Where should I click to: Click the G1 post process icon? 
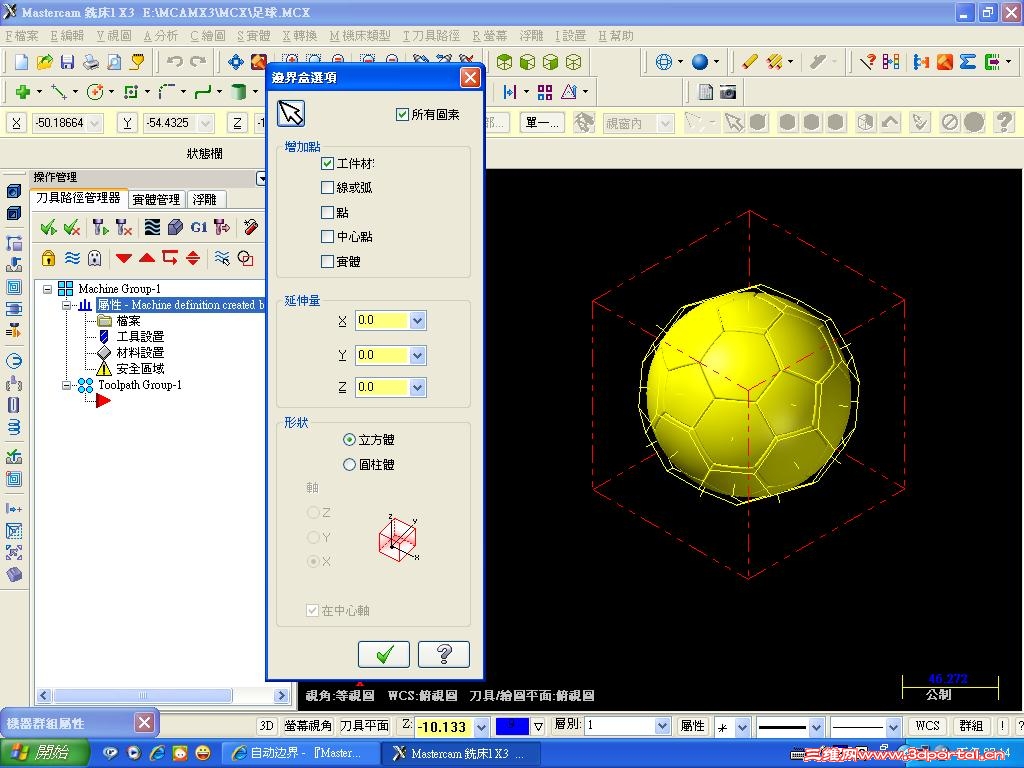(x=199, y=227)
